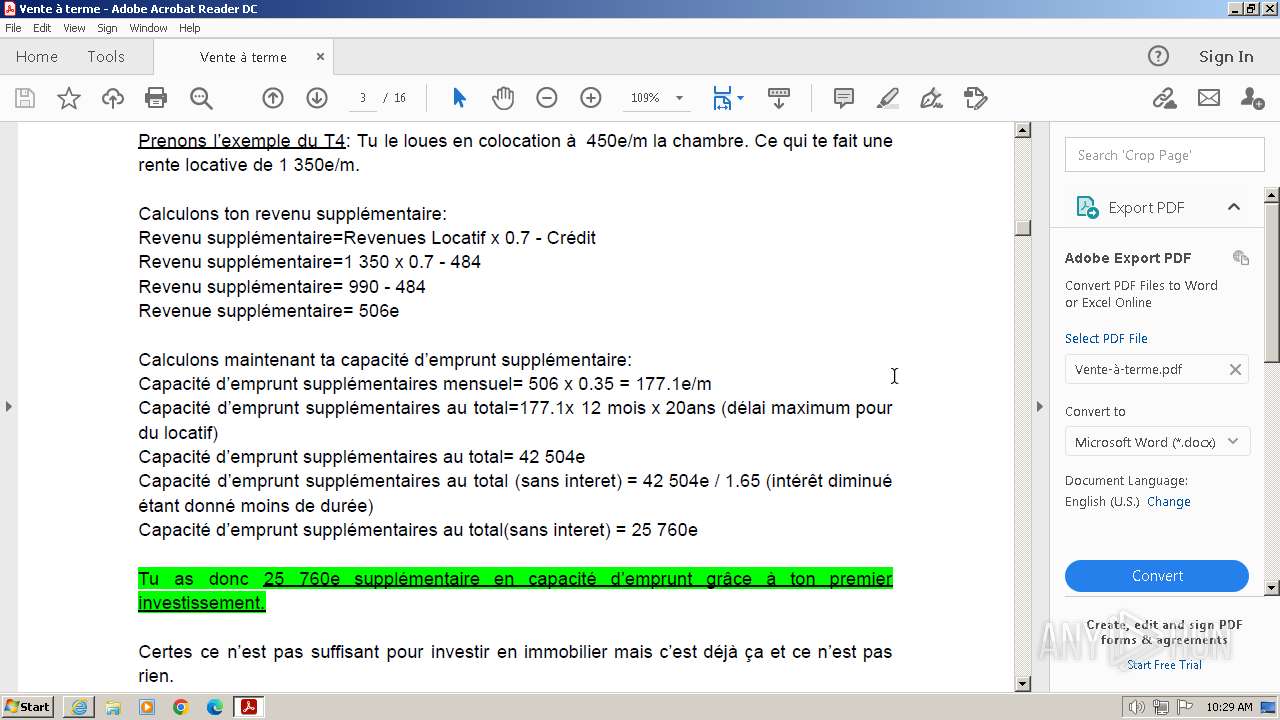1280x720 pixels.
Task: Open the help question mark icon
Action: point(1158,56)
